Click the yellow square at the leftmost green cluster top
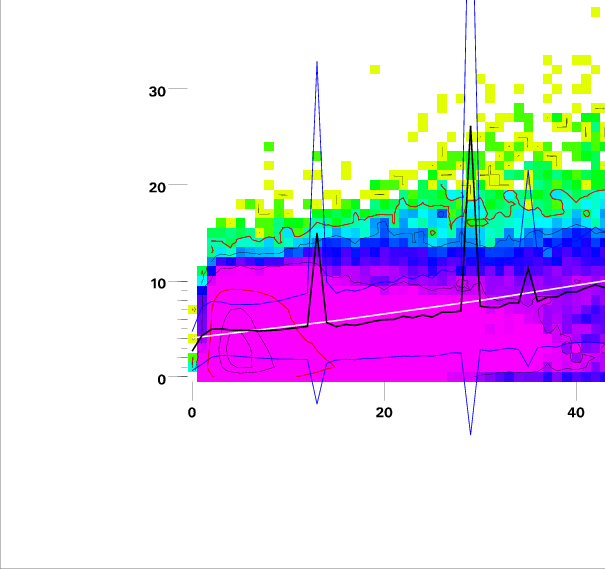 coord(269,146)
